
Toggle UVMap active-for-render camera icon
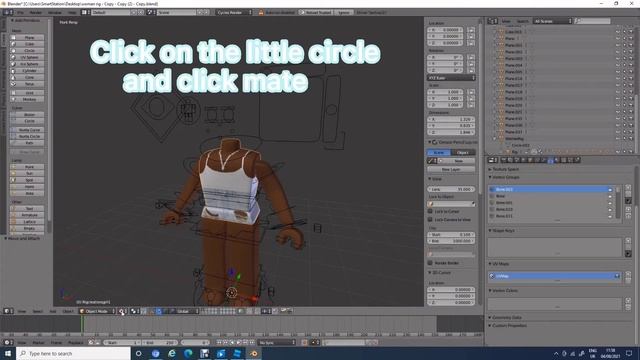tap(617, 276)
